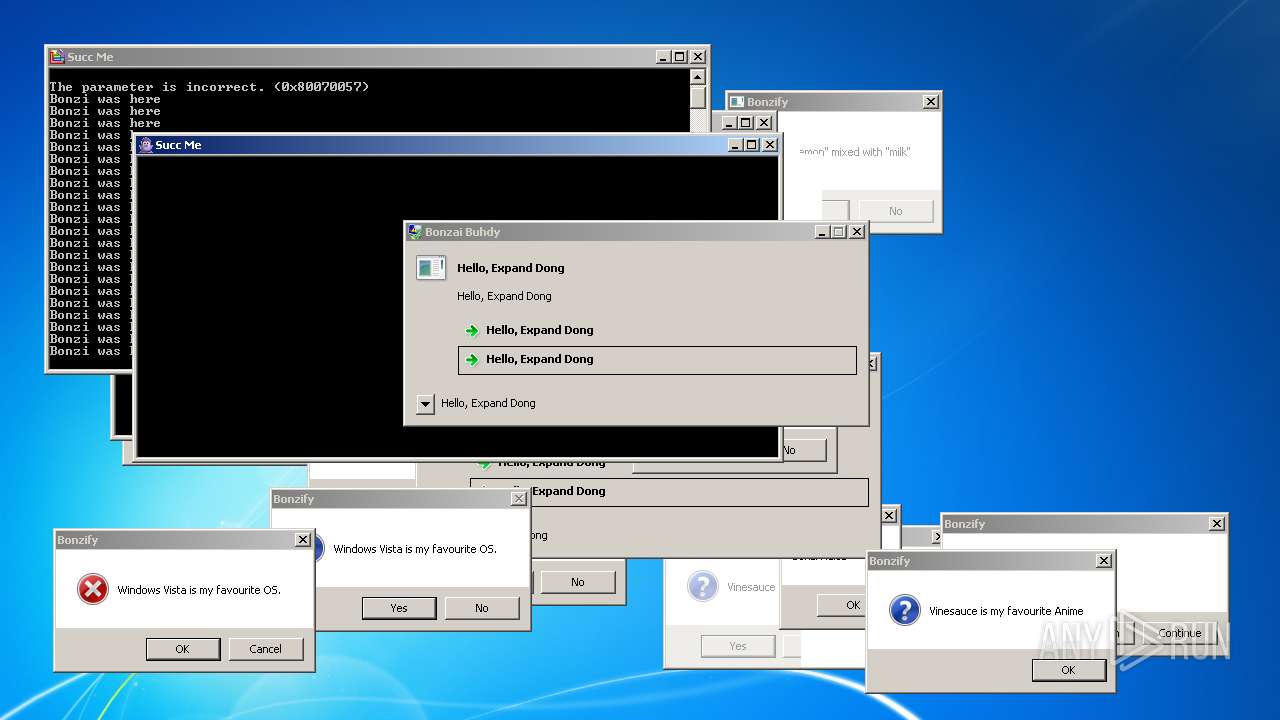The image size is (1280, 720).
Task: Minimize the Bonzai Buhdy dialog
Action: (x=822, y=232)
